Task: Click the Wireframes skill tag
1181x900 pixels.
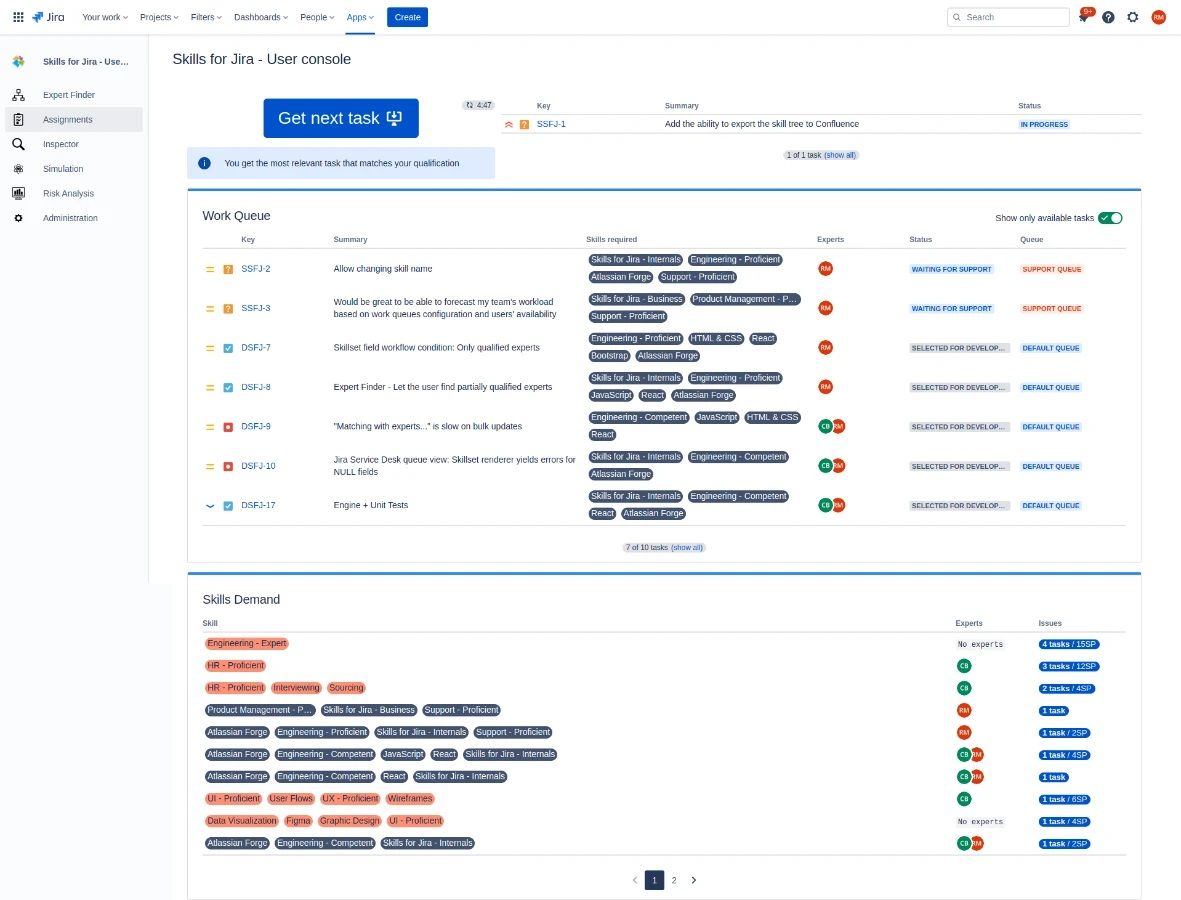Action: (410, 799)
